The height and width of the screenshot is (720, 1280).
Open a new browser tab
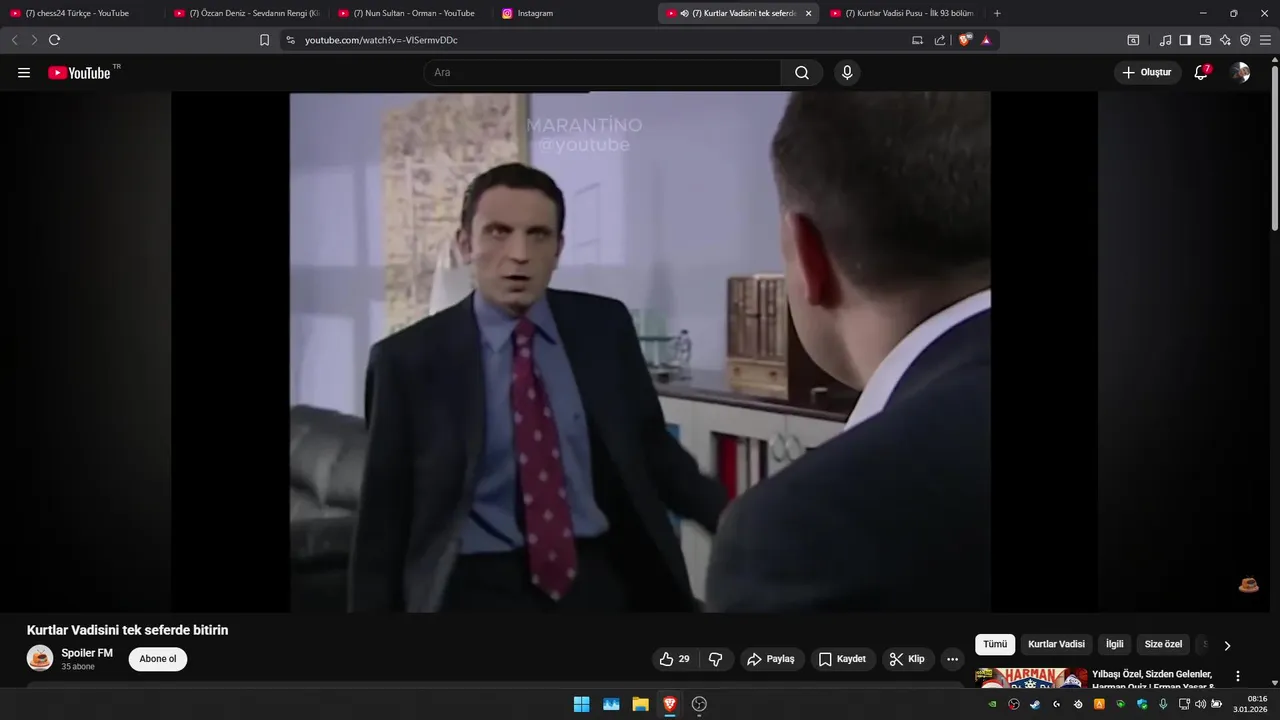pyautogui.click(x=997, y=13)
